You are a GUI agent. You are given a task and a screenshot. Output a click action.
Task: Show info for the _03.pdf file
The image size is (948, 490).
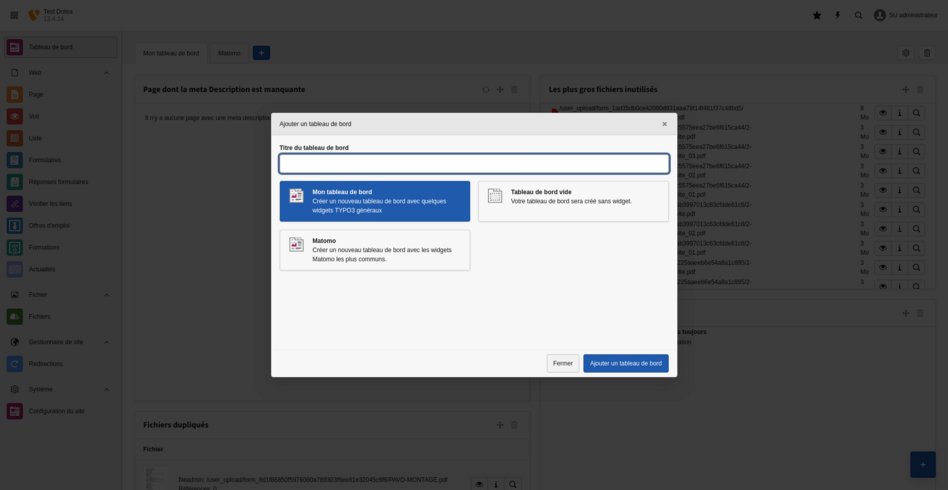[900, 152]
